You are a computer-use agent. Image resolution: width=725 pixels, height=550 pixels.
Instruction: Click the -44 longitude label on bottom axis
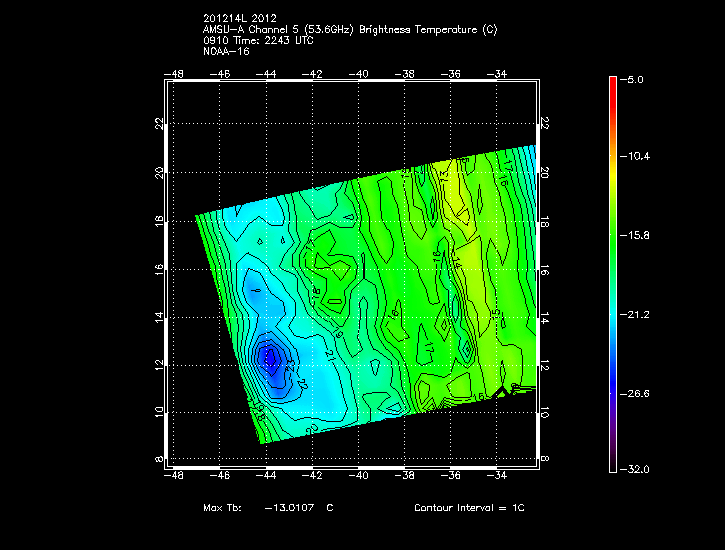(x=267, y=478)
